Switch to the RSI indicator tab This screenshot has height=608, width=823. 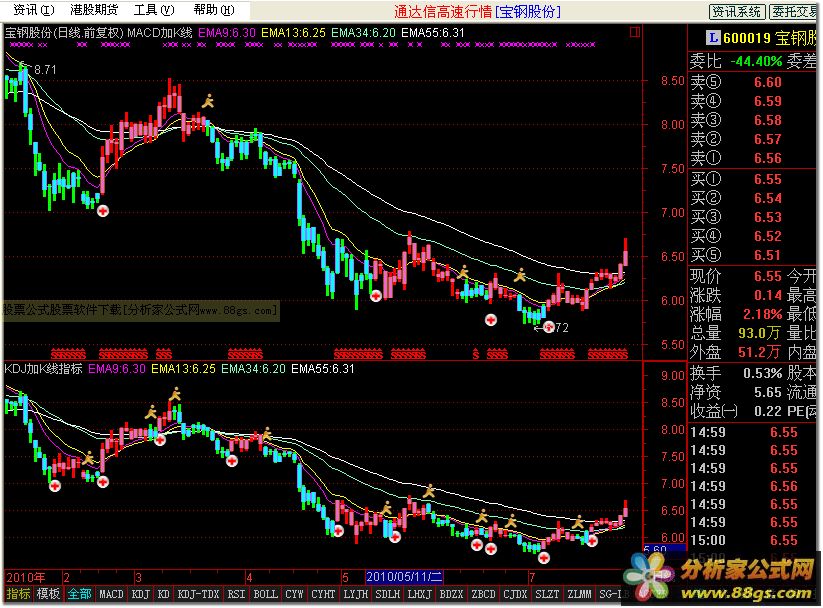236,594
